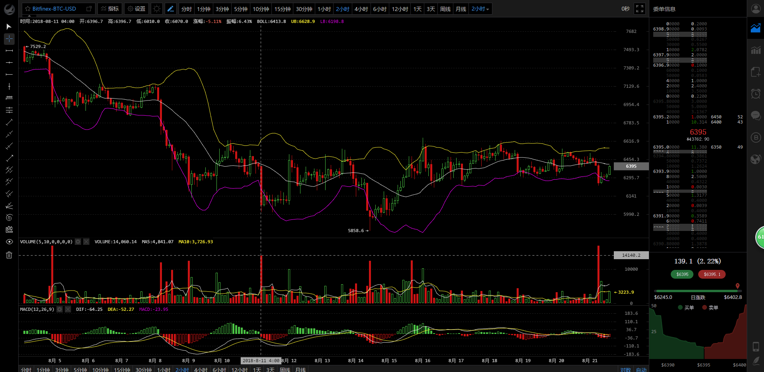Select the arrow pointer tool
764x372 pixels.
pyautogui.click(x=9, y=26)
